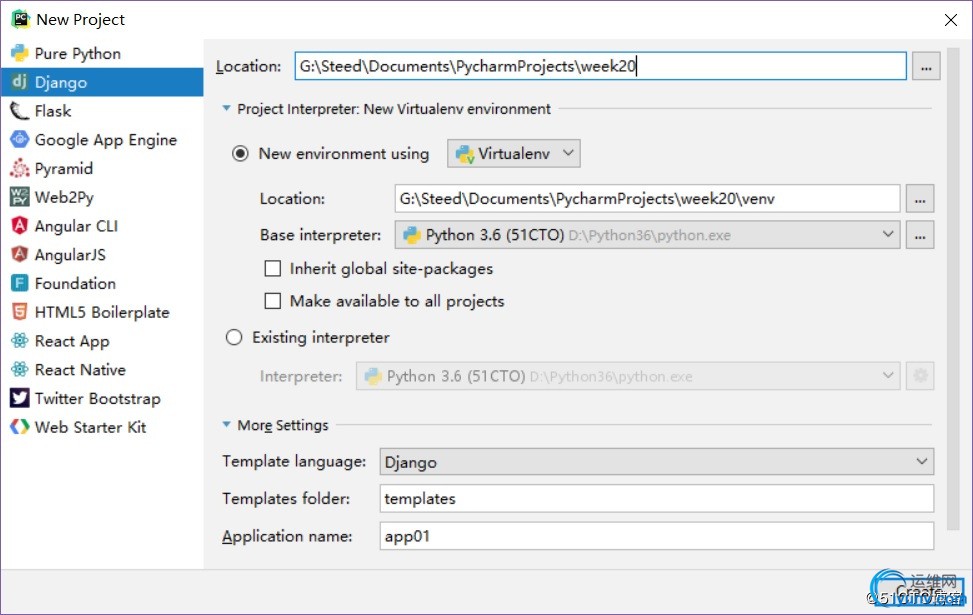Click the Foundation F icon
Image resolution: width=973 pixels, height=615 pixels.
pyautogui.click(x=20, y=283)
